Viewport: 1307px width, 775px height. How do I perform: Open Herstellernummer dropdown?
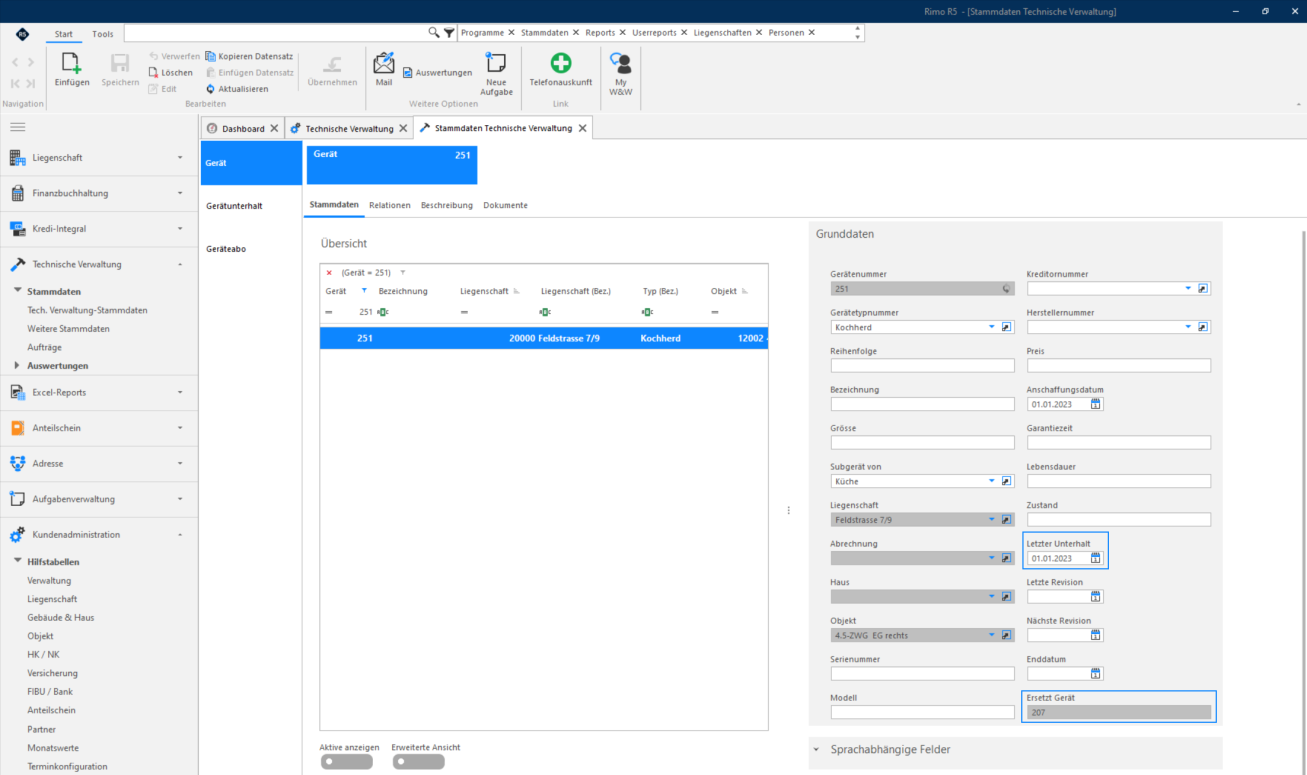(1188, 327)
